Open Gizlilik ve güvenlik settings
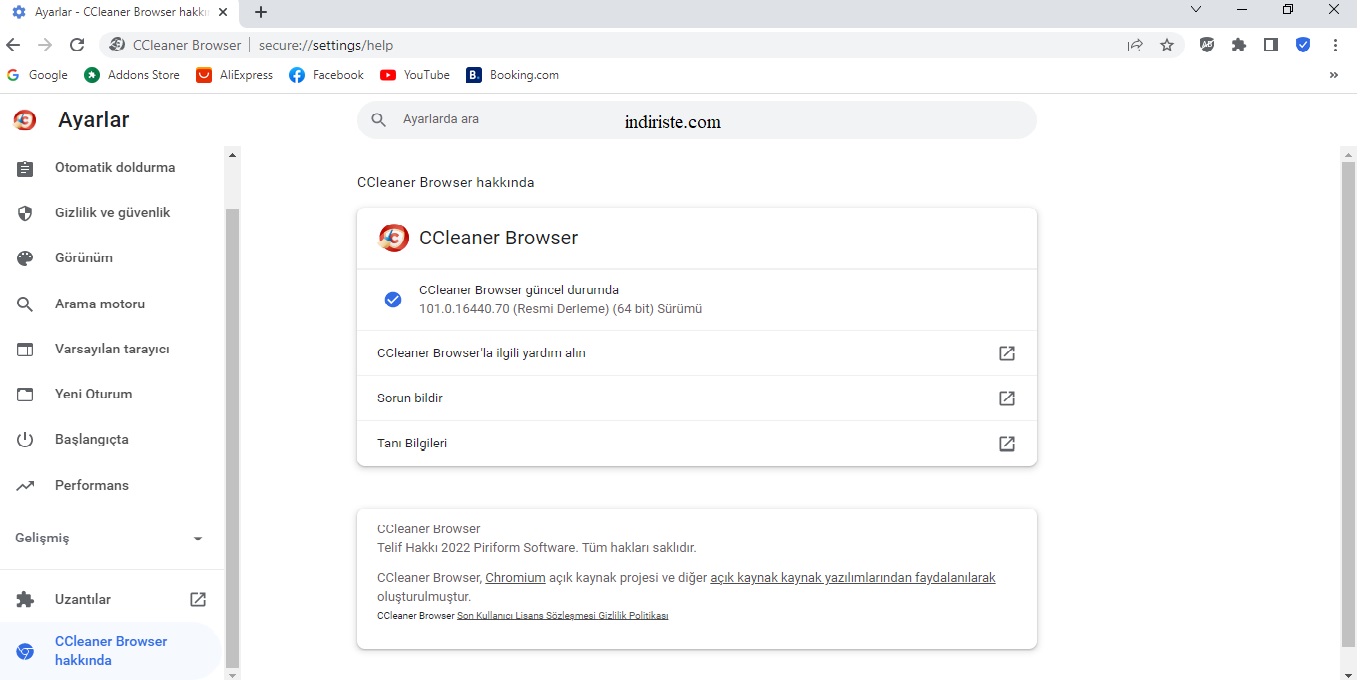Viewport: 1366px width, 680px height. (x=112, y=213)
